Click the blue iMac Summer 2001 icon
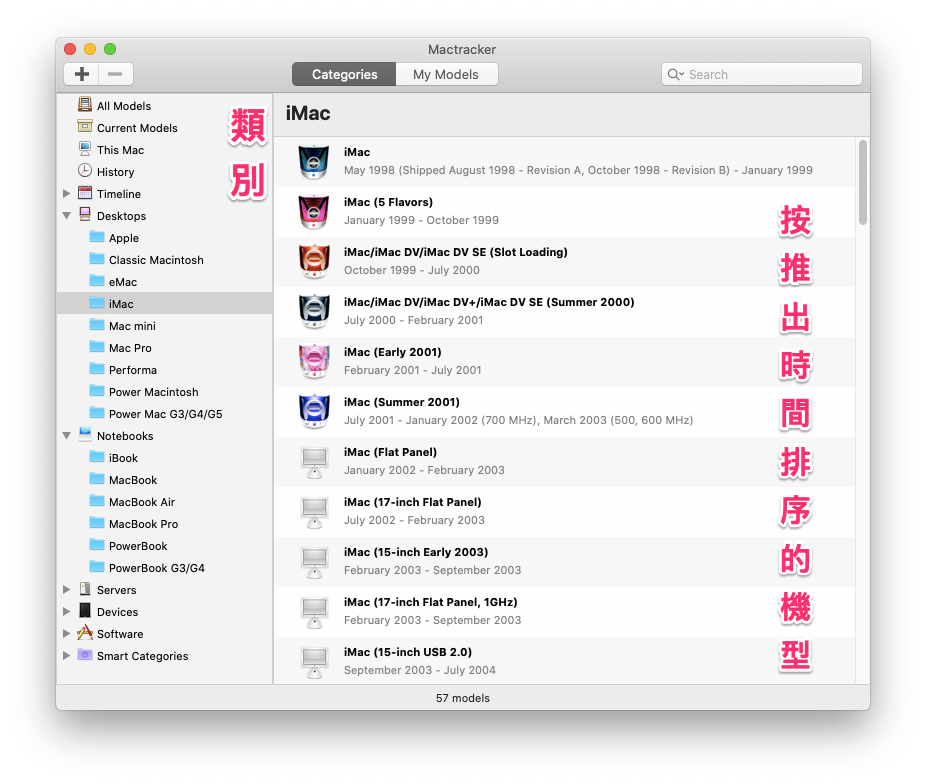 click(314, 411)
